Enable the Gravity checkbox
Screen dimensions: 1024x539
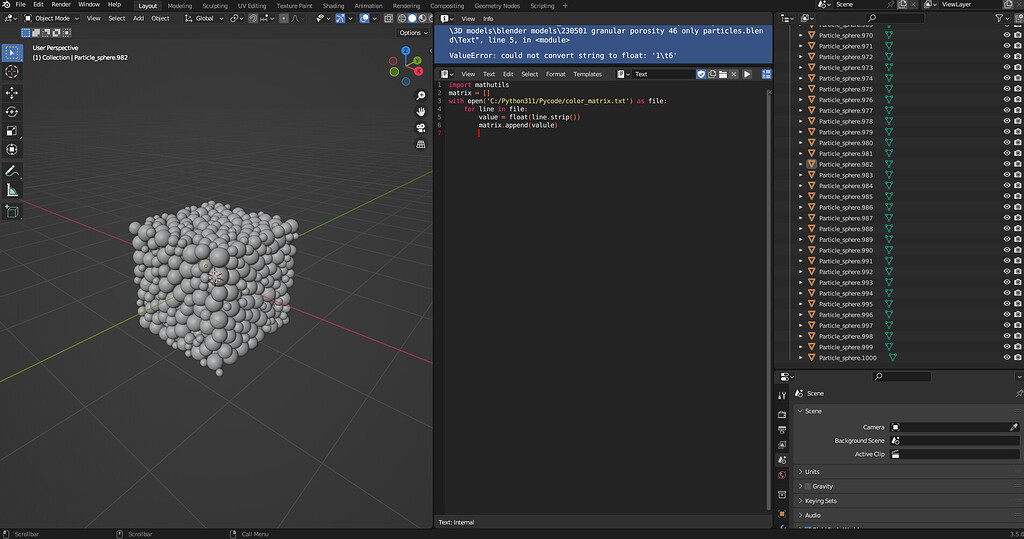click(x=808, y=486)
